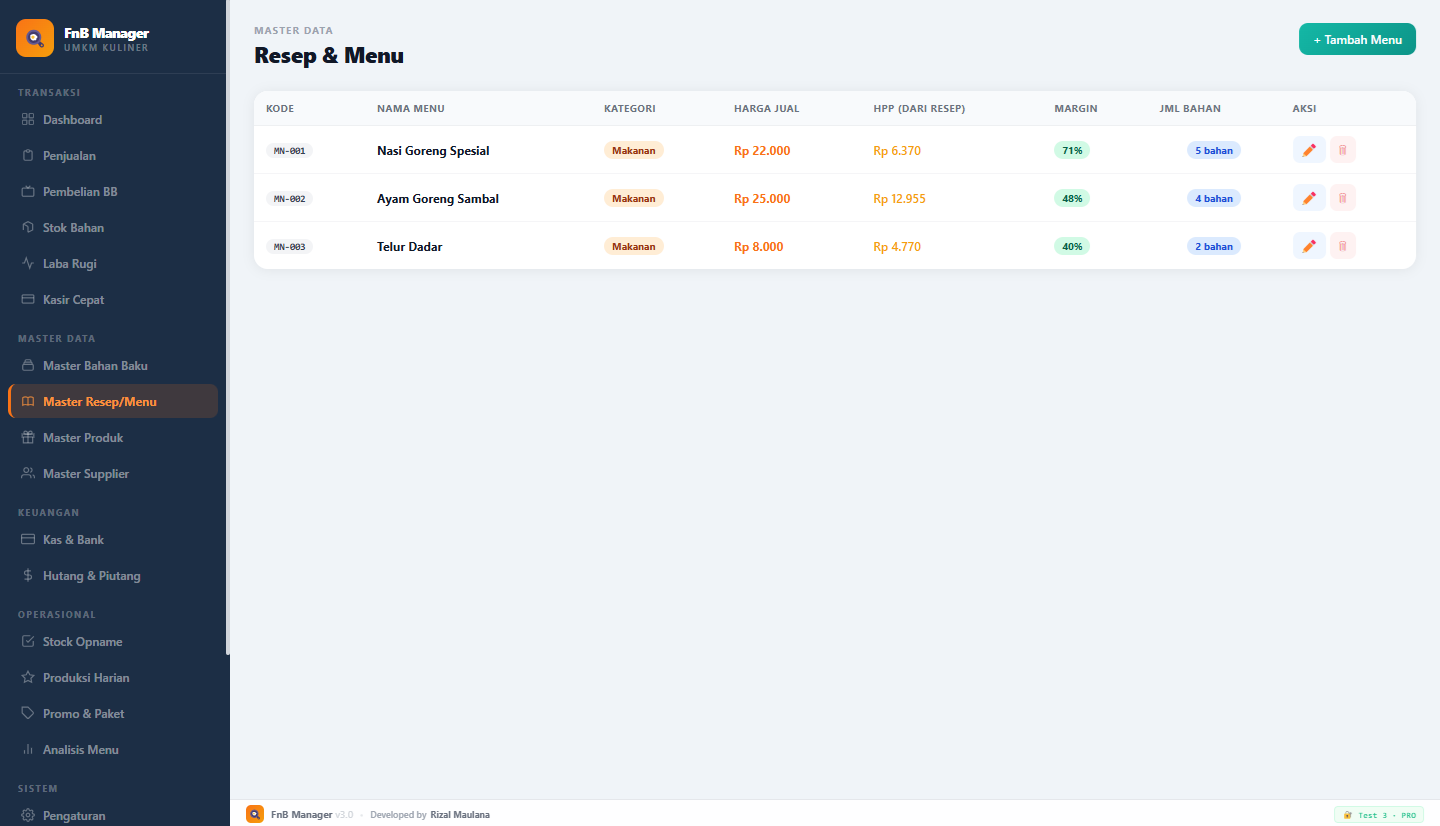Edit the Telur Dadar menu row
This screenshot has width=1440, height=826.
(1309, 246)
